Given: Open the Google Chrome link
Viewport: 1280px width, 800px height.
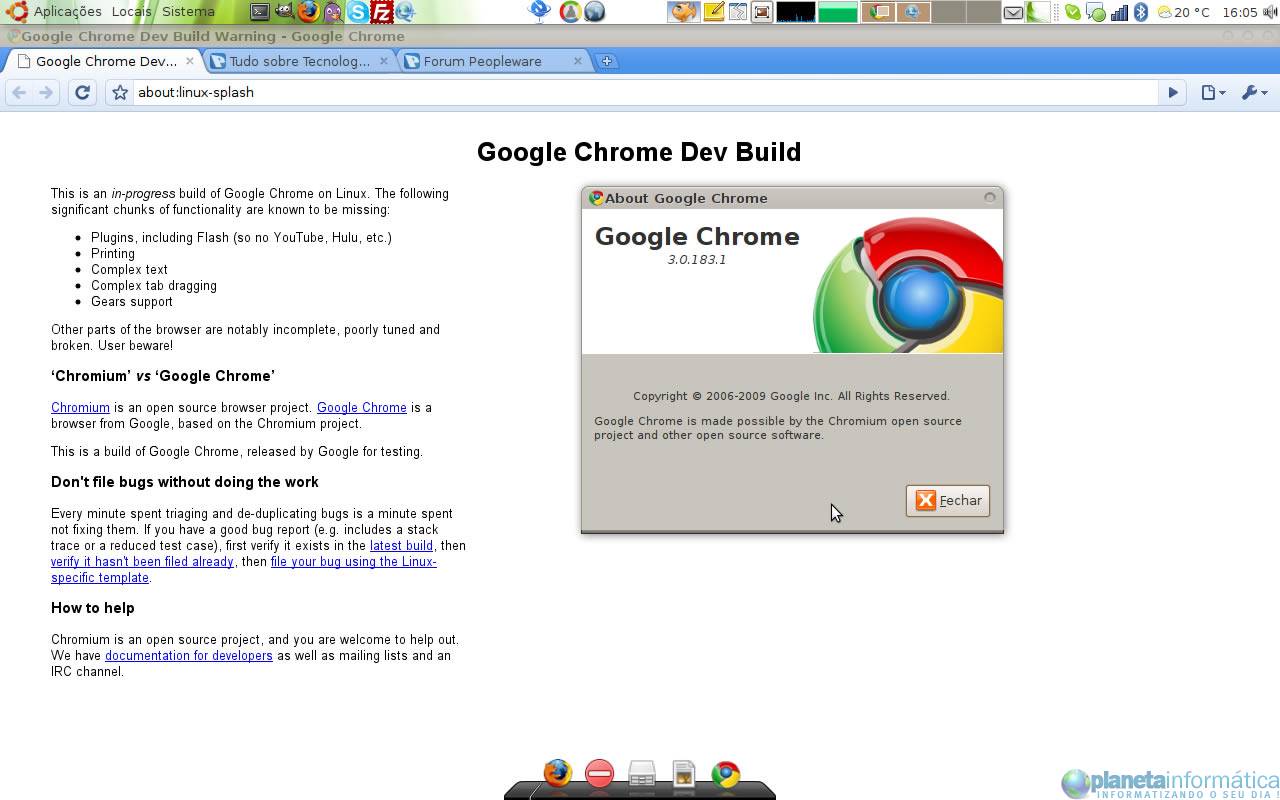Looking at the screenshot, I should 362,408.
